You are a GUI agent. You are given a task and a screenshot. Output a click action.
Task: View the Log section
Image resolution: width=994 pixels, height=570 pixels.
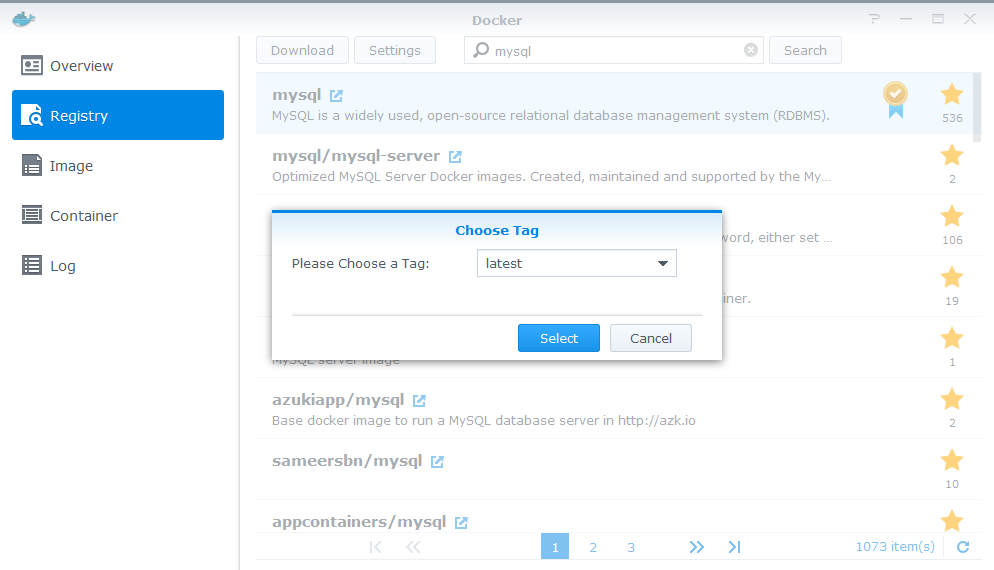coord(118,266)
